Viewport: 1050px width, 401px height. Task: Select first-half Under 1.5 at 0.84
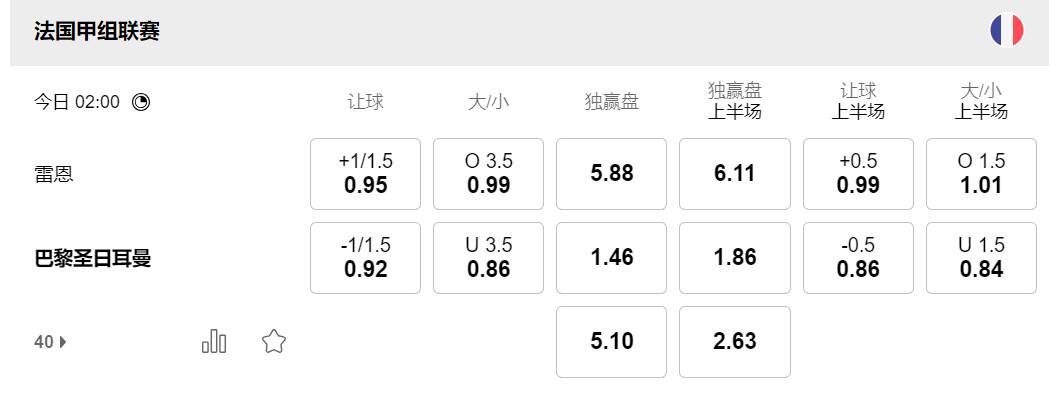point(981,258)
